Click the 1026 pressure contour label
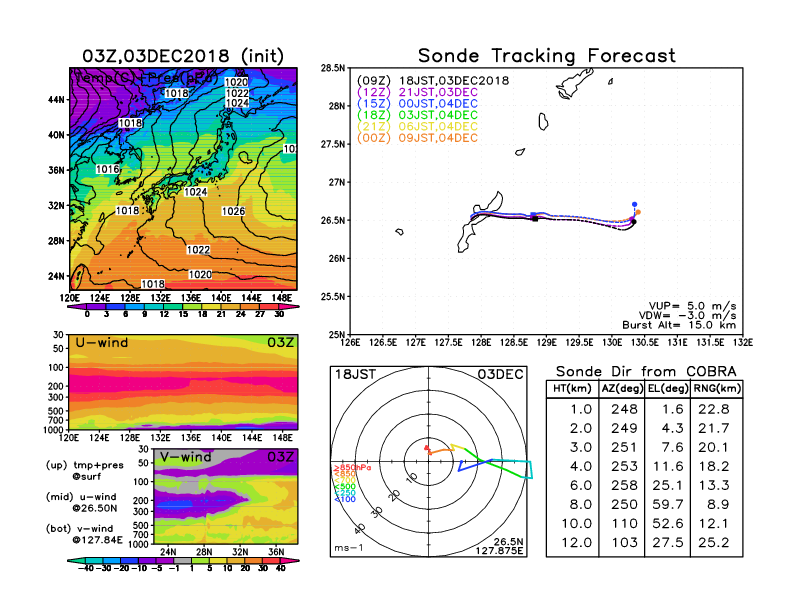This screenshot has height=612, width=792. pyautogui.click(x=233, y=212)
